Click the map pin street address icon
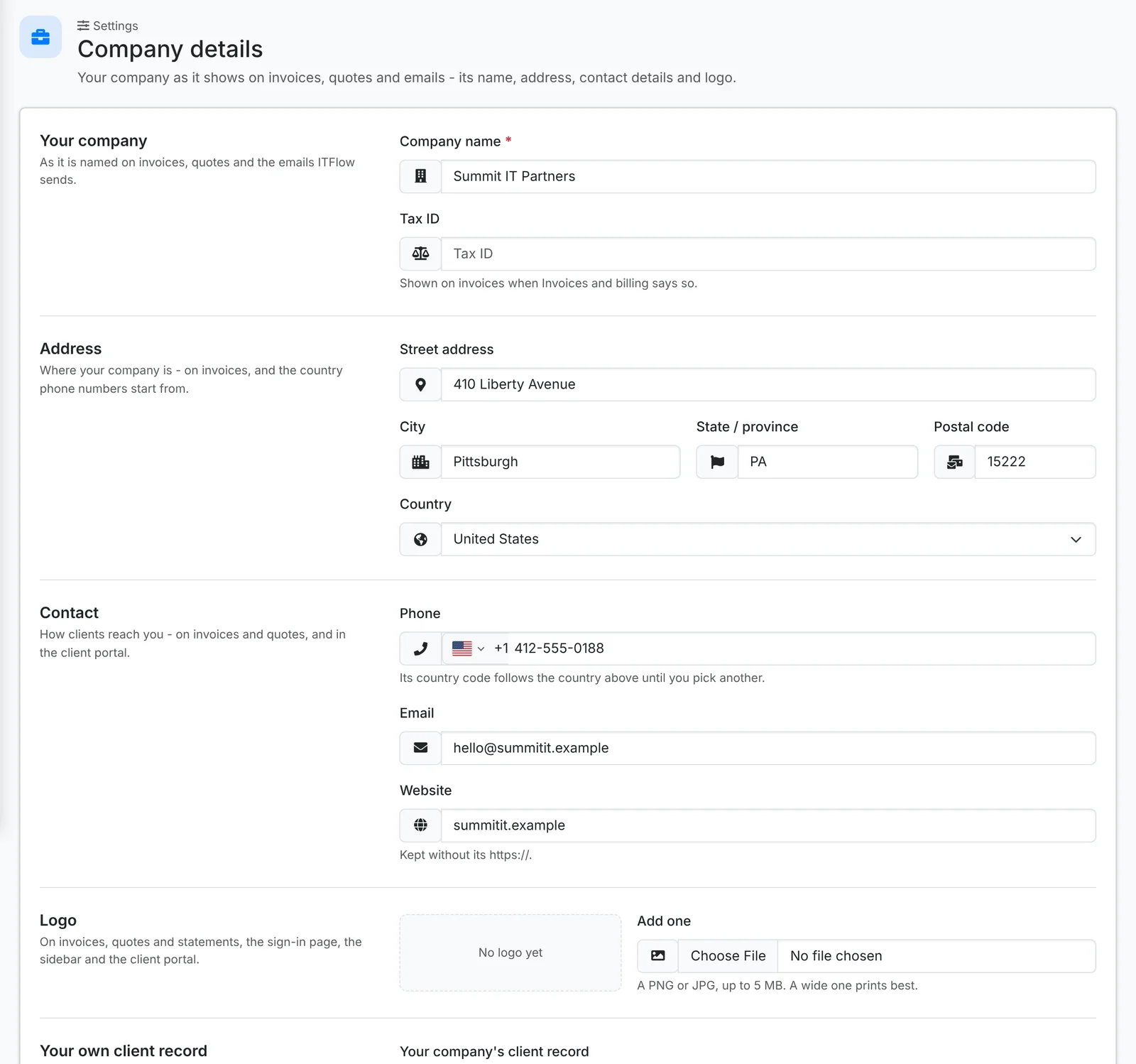The height and width of the screenshot is (1064, 1136). tap(420, 384)
